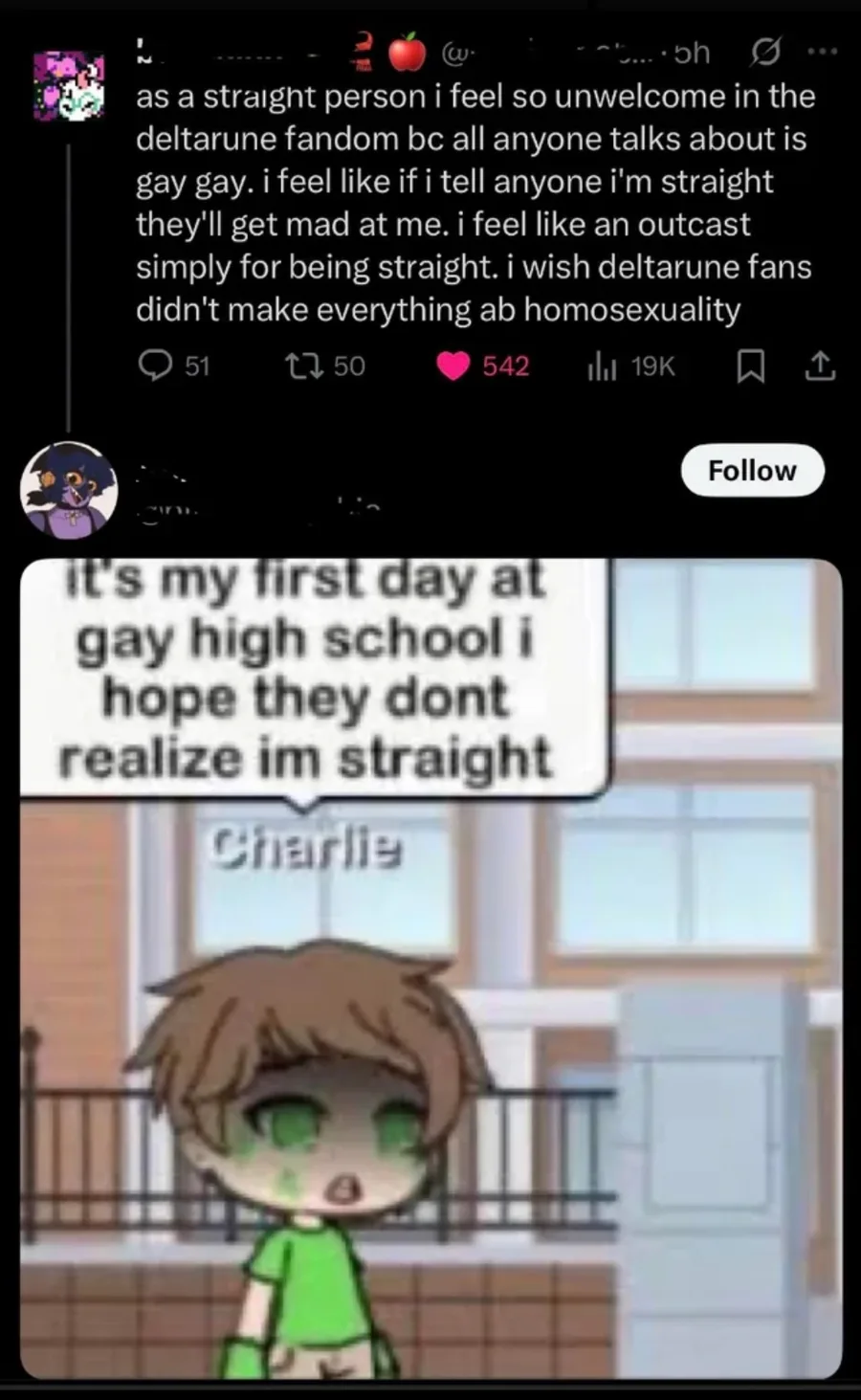Click the Follow button
The width and height of the screenshot is (861, 1400).
(752, 470)
